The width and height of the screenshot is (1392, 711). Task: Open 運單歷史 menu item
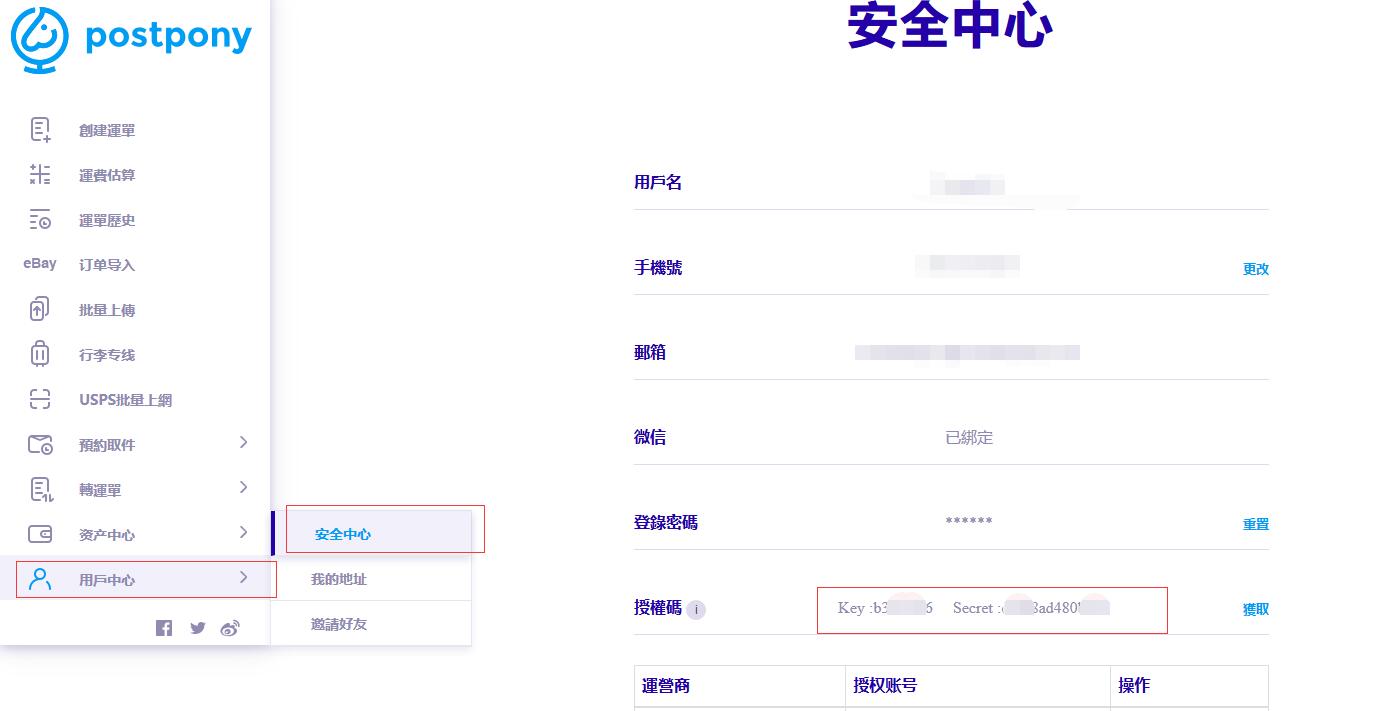click(x=107, y=221)
